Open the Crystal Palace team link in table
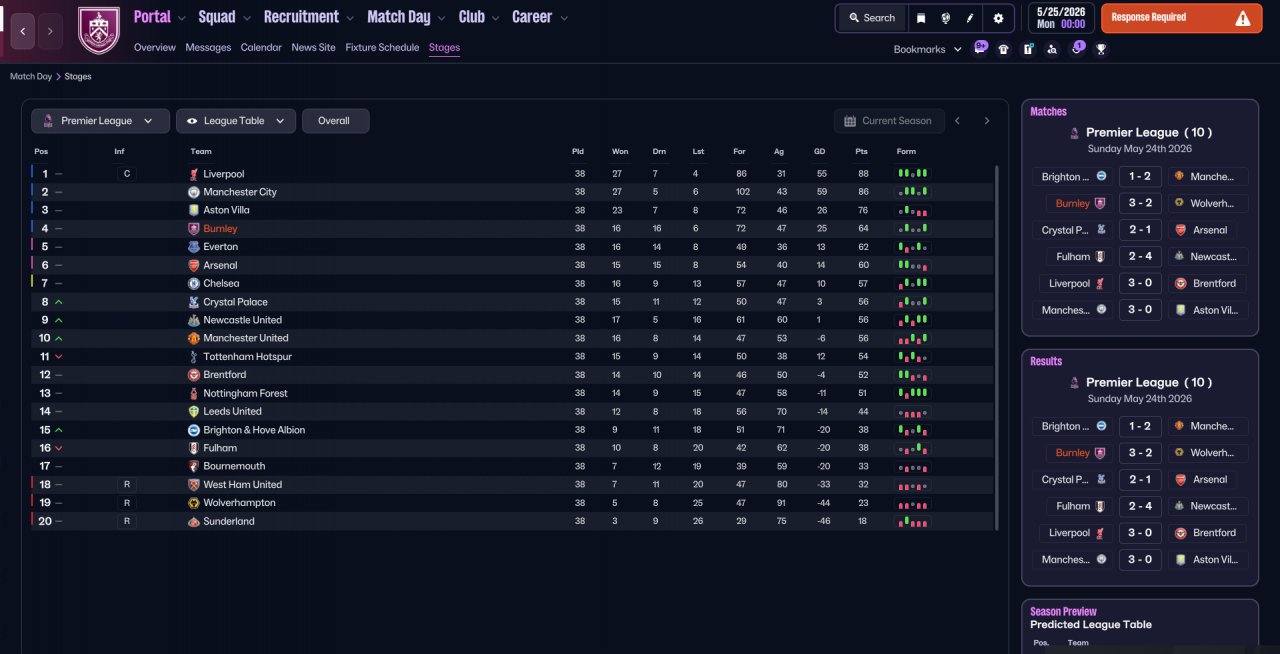 (x=235, y=302)
